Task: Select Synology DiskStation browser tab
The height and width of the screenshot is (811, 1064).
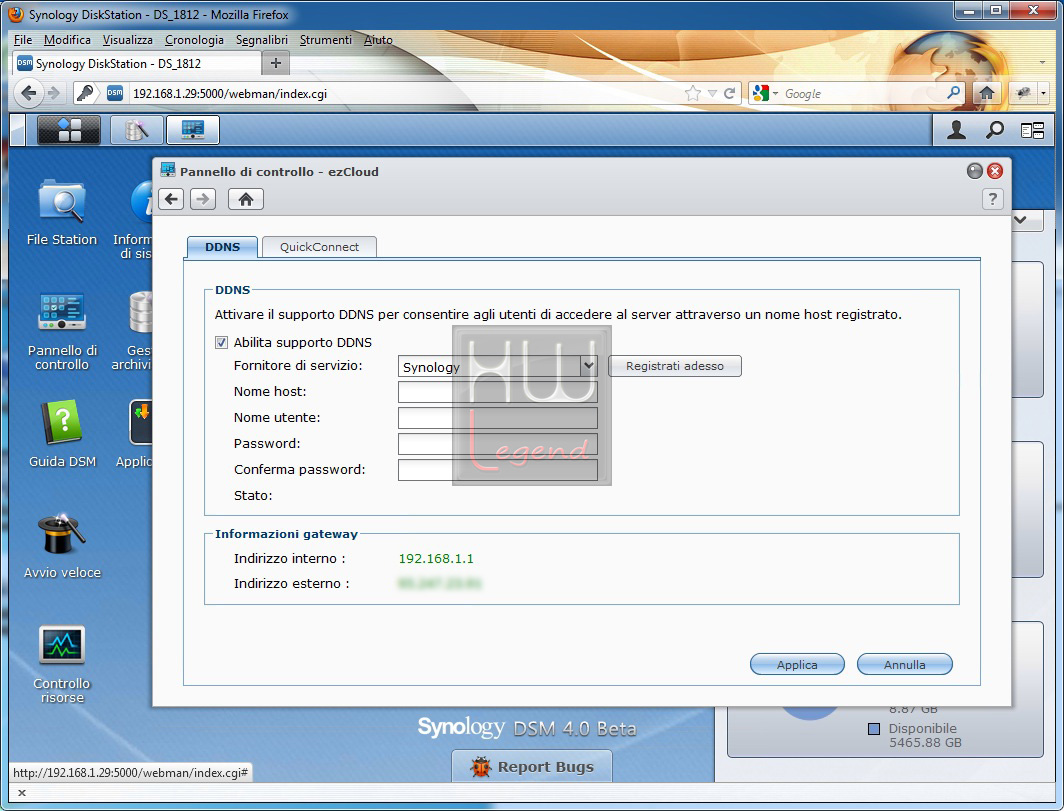Action: (x=136, y=63)
